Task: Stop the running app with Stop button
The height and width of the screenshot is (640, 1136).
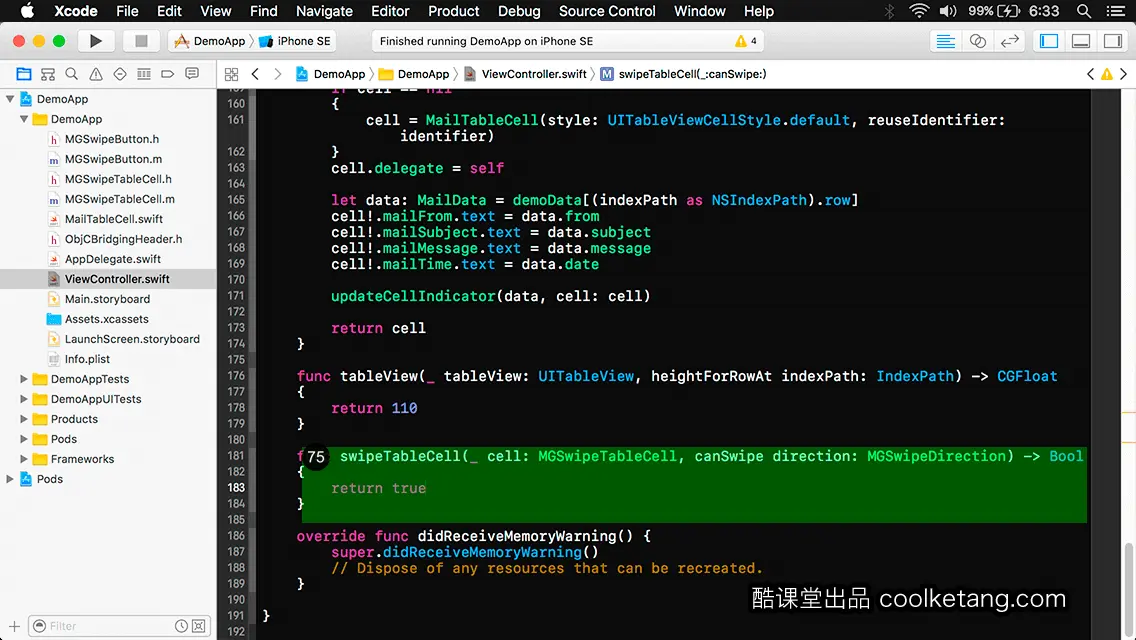Action: click(141, 41)
